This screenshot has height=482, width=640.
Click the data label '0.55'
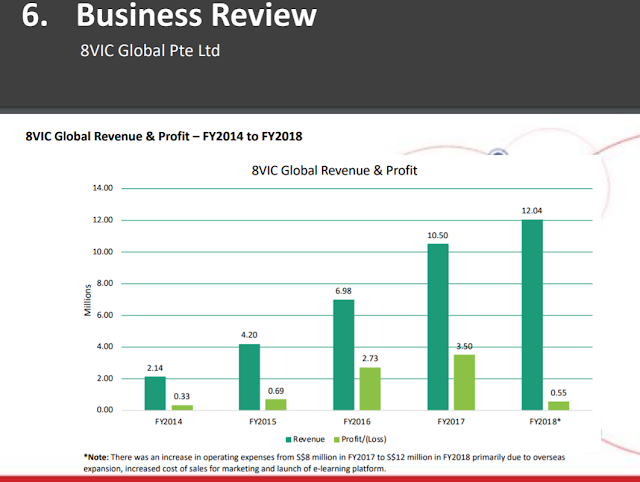559,393
